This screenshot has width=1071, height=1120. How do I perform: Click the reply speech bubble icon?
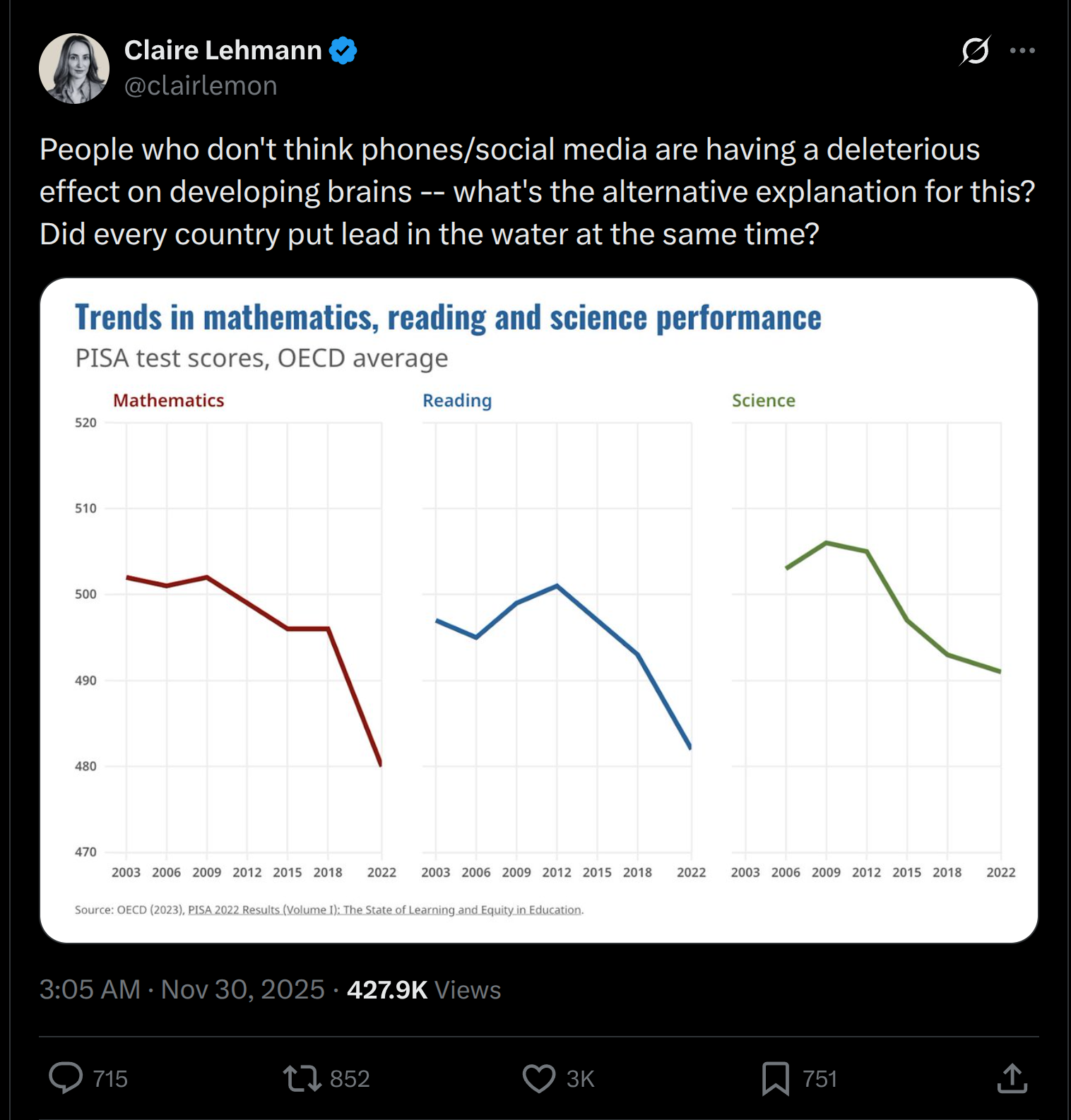coord(66,1078)
